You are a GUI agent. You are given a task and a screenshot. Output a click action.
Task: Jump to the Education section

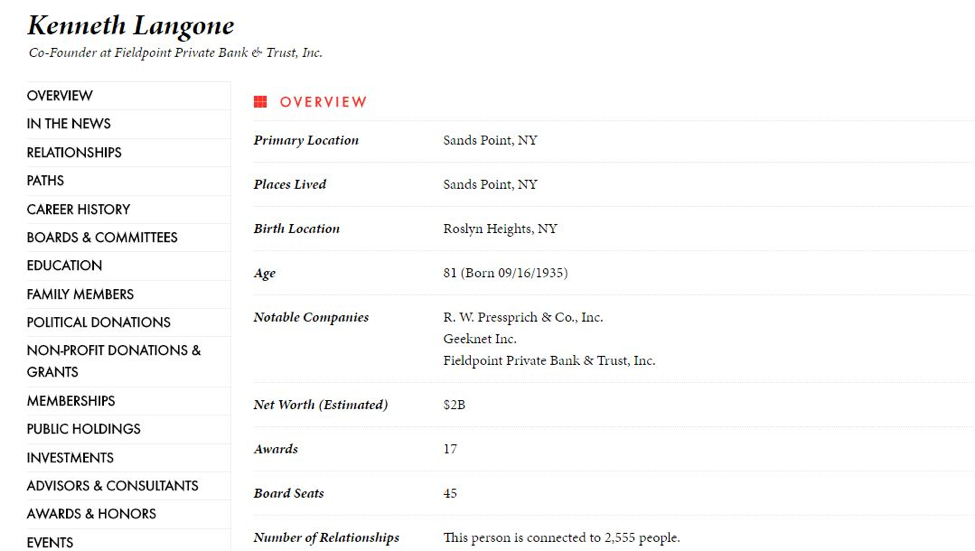64,266
